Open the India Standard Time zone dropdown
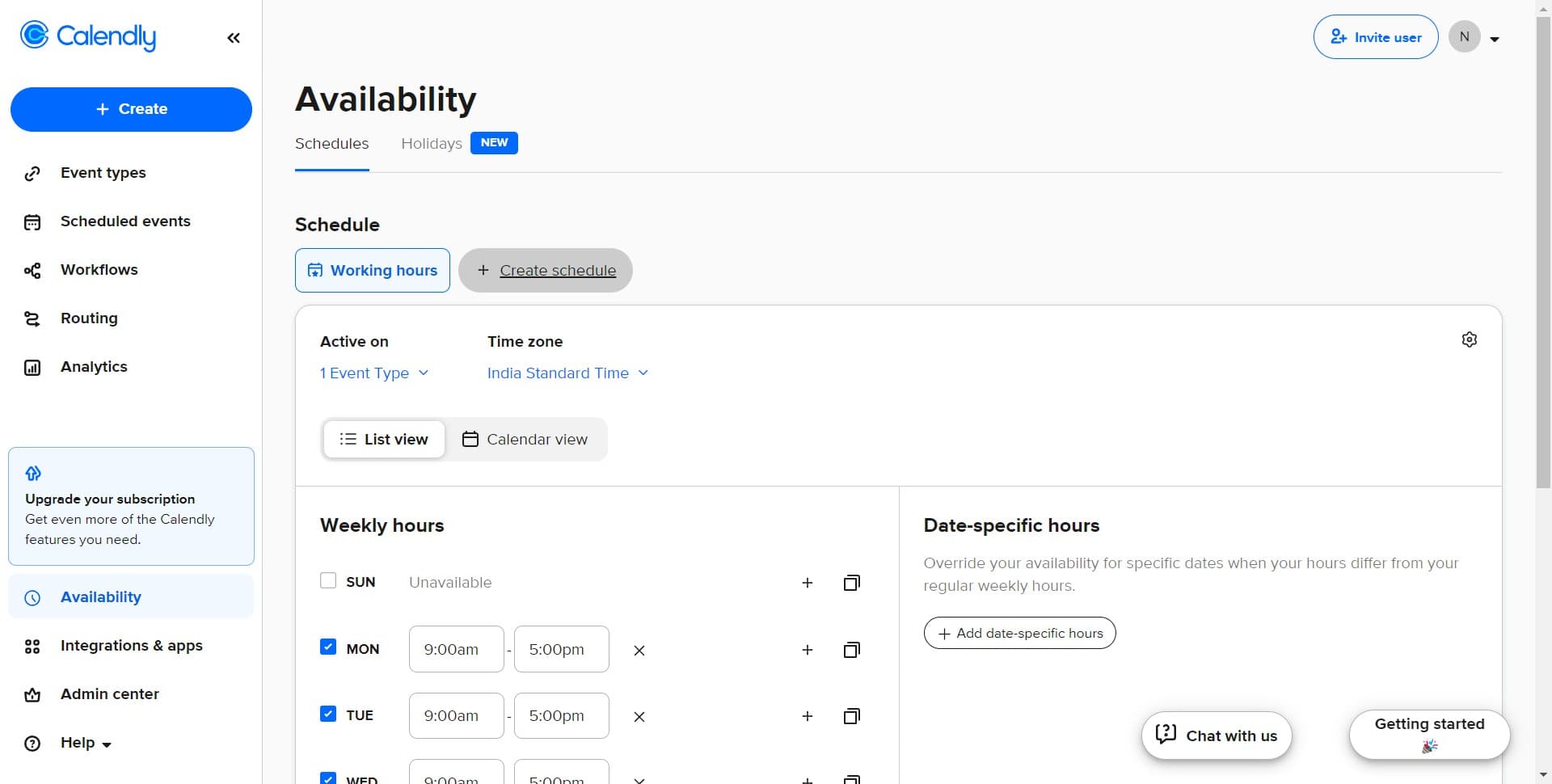 tap(567, 373)
